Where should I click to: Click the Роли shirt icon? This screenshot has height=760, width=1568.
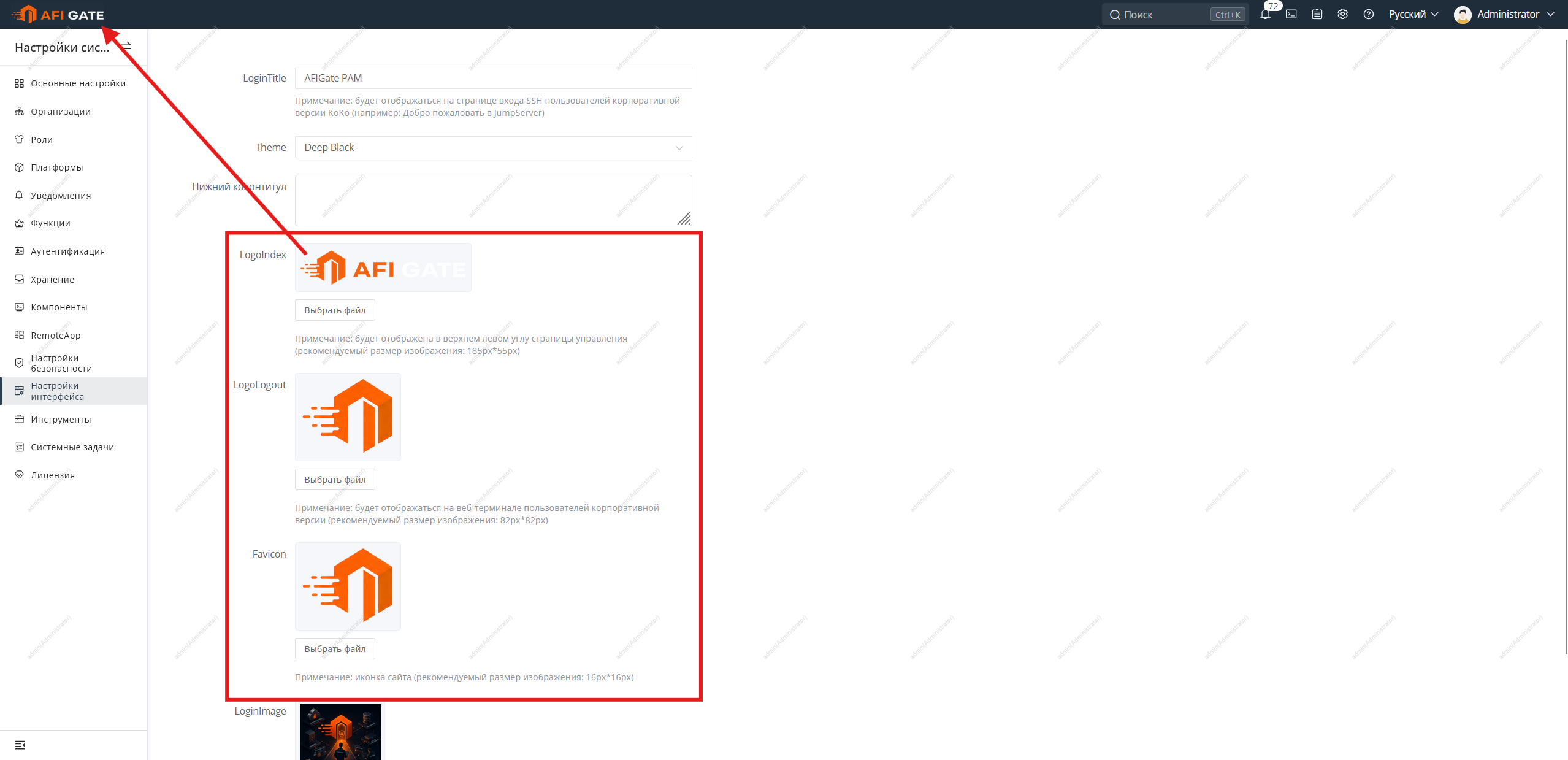coord(19,139)
